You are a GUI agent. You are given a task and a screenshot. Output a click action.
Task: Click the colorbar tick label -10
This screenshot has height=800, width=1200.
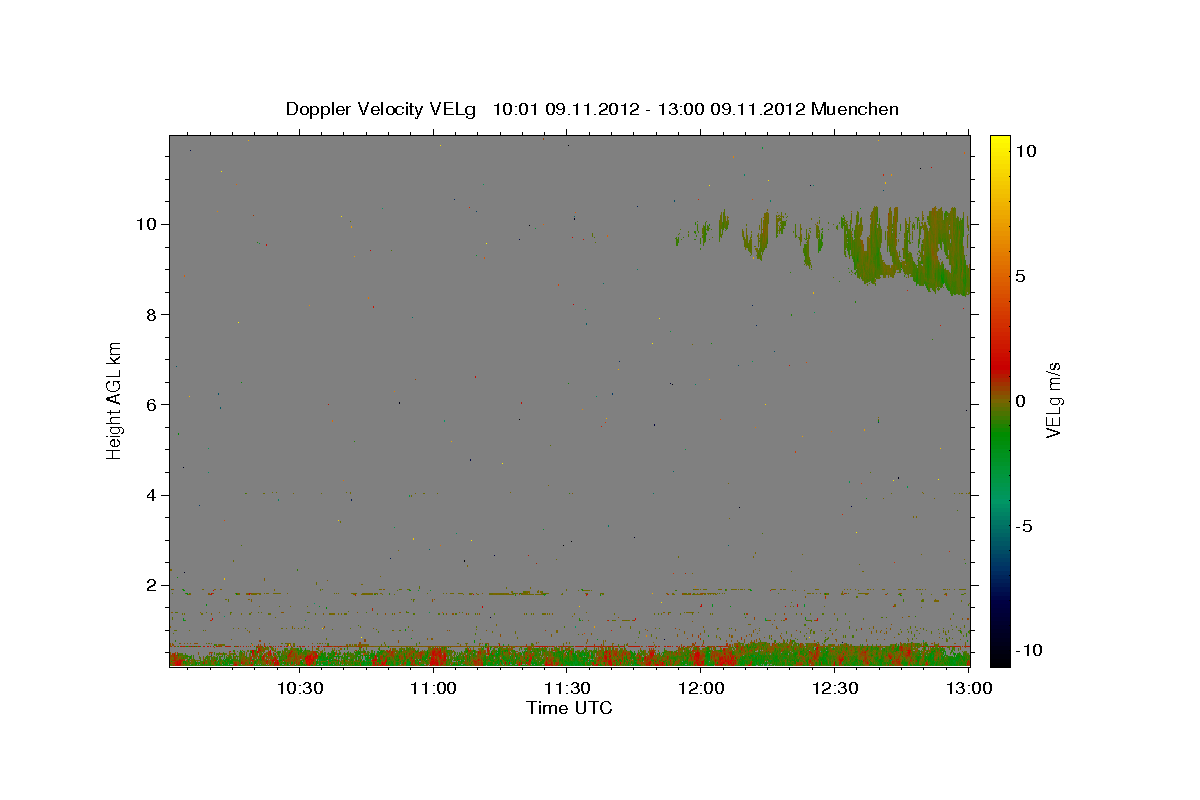point(1029,650)
